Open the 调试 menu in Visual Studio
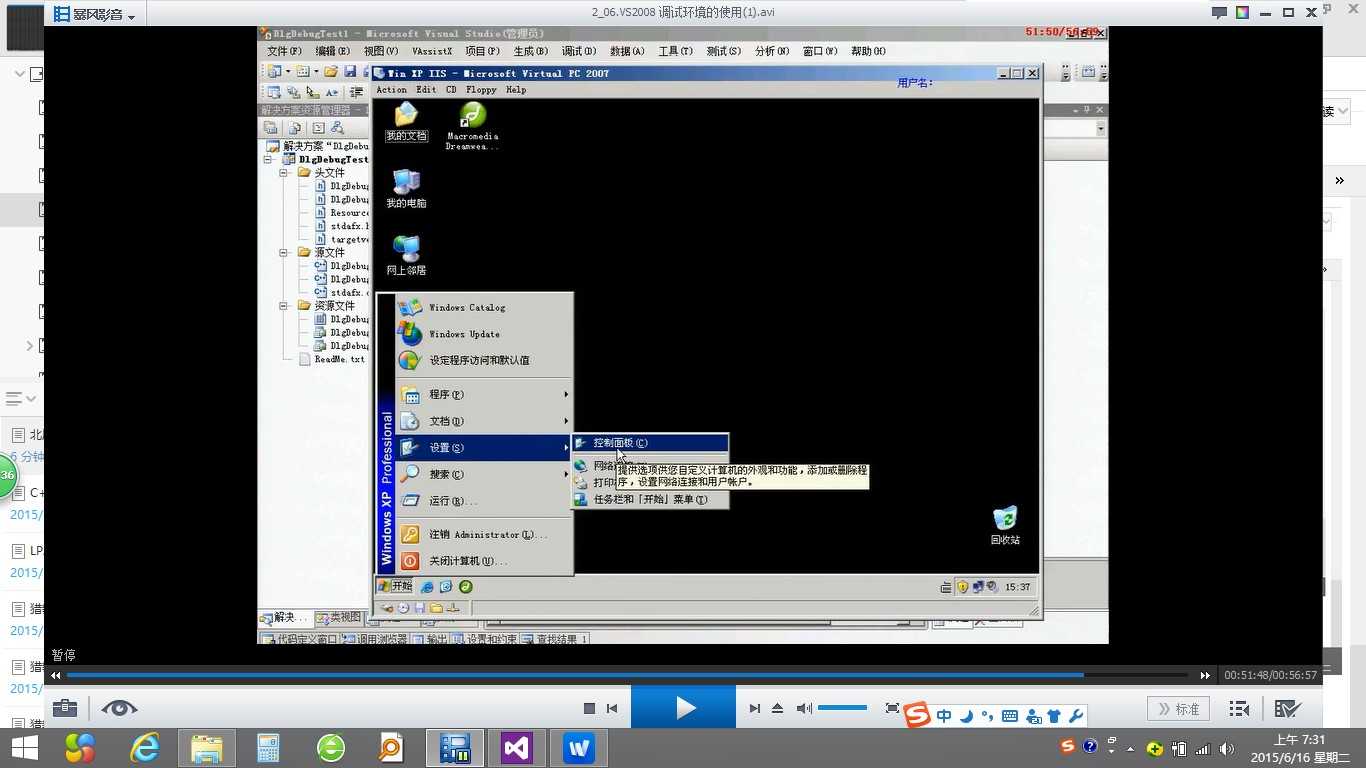This screenshot has width=1366, height=768. pos(578,51)
